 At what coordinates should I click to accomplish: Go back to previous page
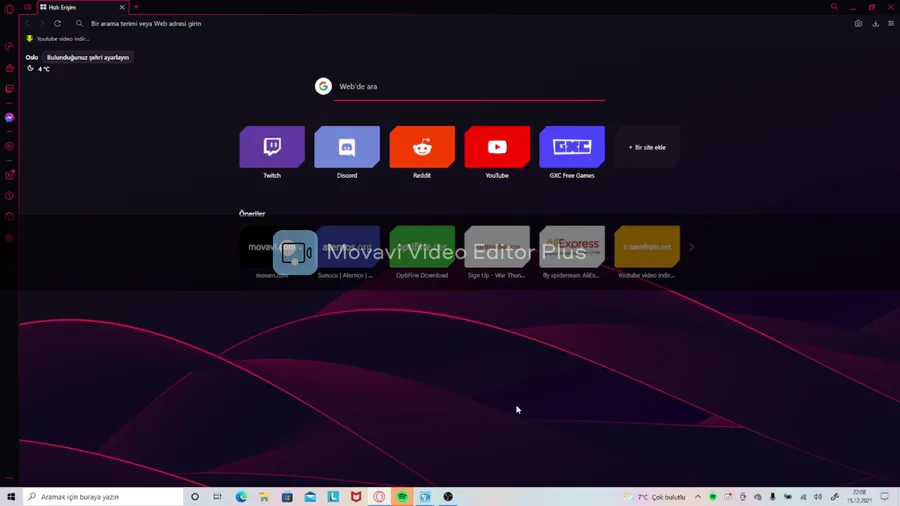tap(27, 24)
